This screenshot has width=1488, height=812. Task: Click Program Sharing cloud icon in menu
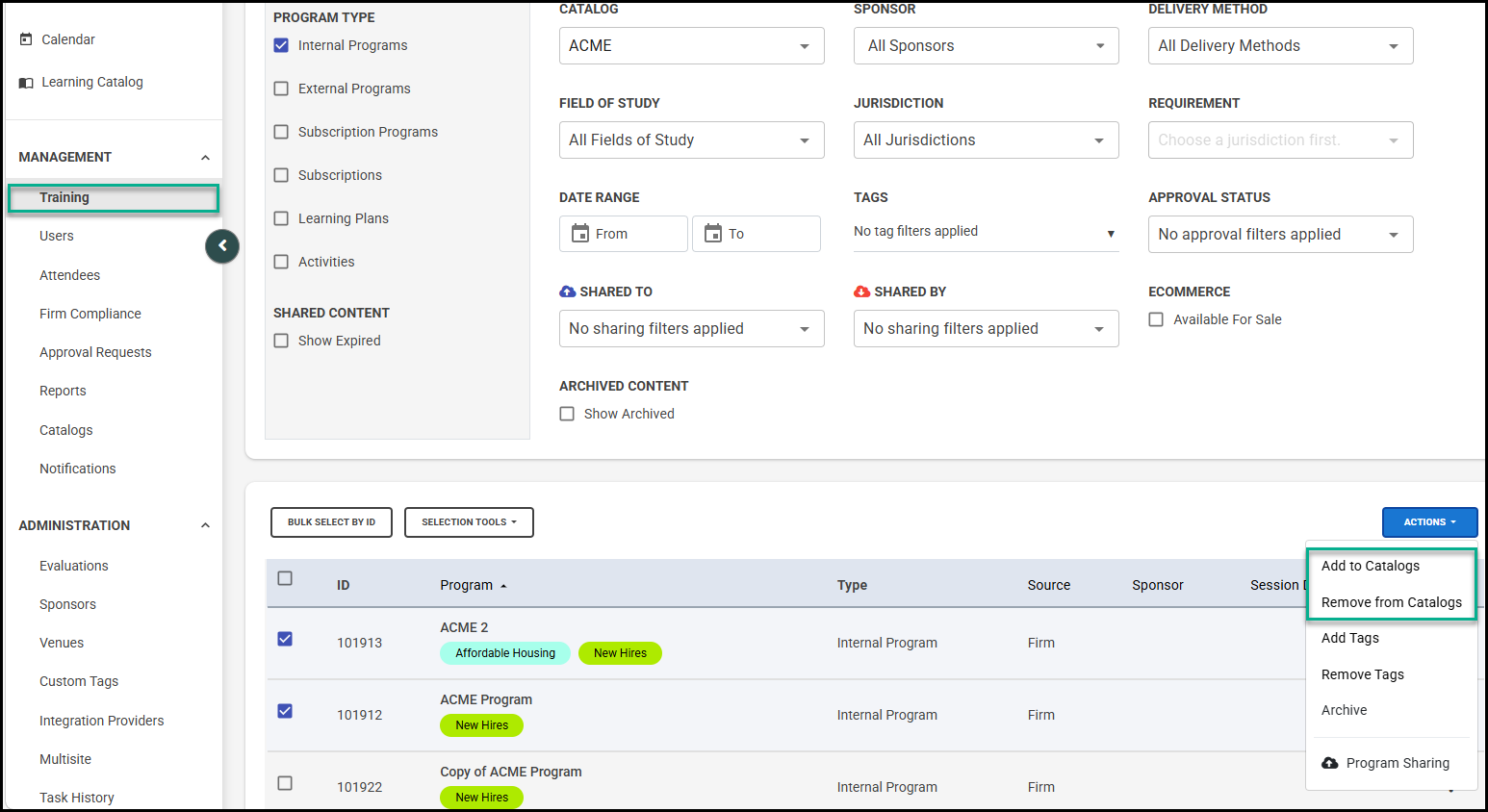(x=1330, y=763)
